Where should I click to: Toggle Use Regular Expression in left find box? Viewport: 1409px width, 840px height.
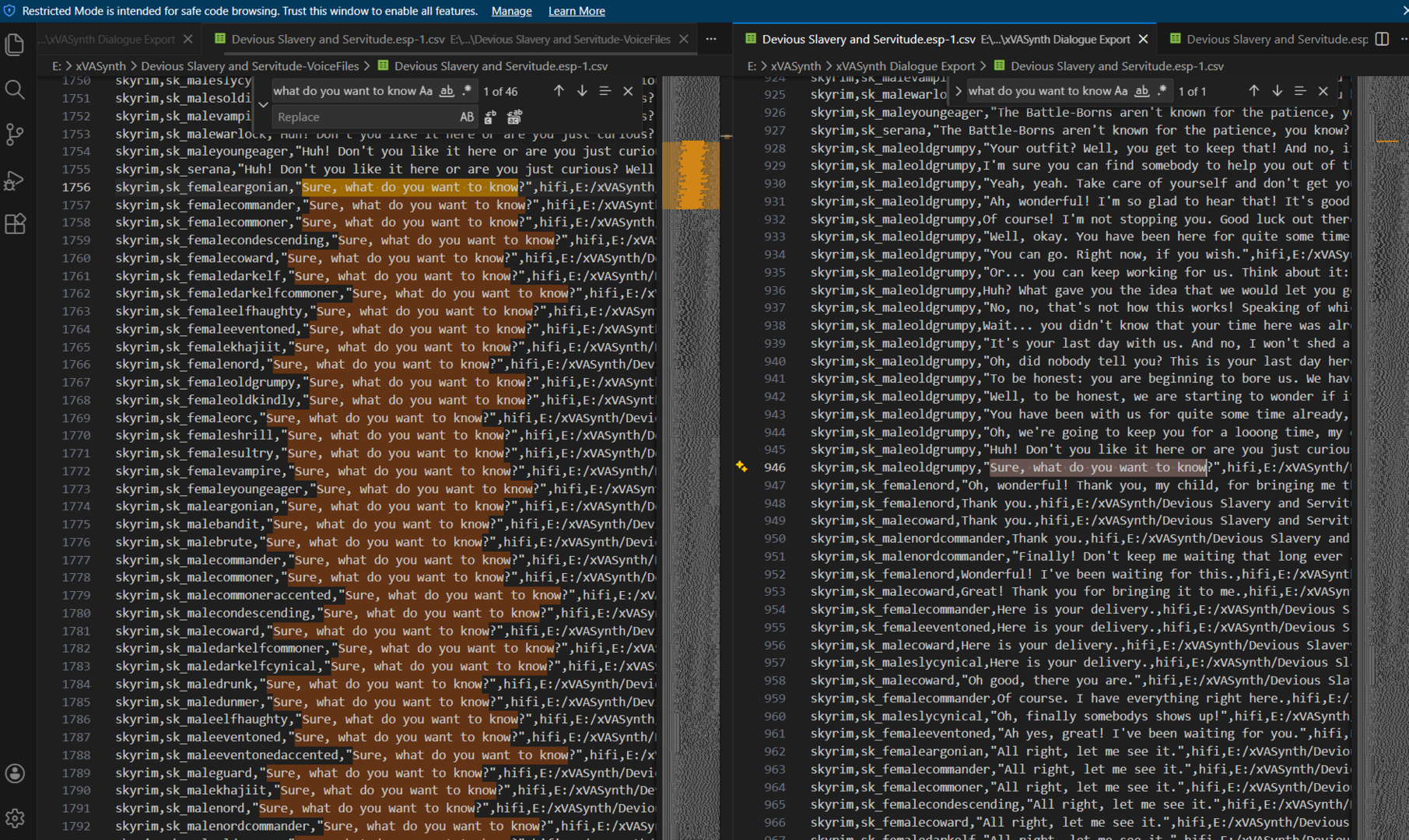pos(467,91)
